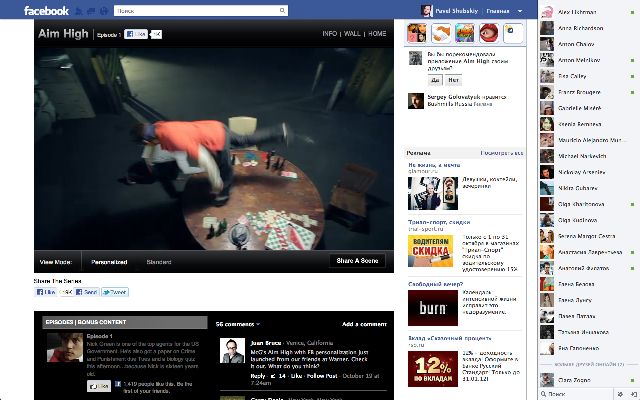Expand the 56 comments dropdown
The image size is (640, 400).
tap(238, 324)
